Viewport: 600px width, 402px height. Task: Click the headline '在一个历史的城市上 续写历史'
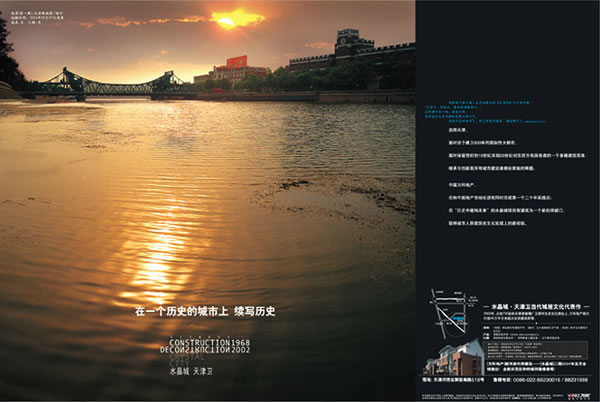(208, 312)
